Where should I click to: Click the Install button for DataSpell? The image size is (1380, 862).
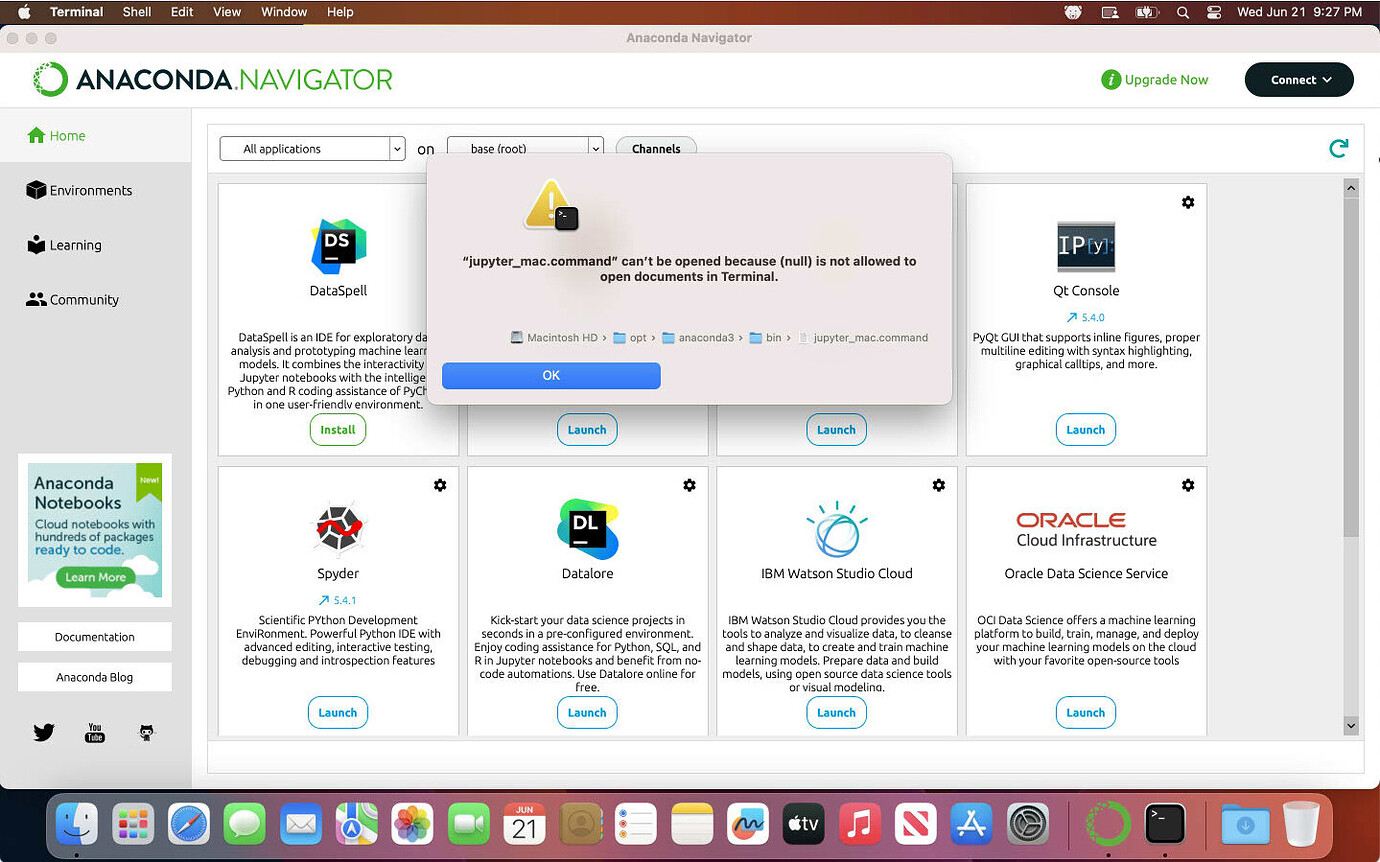point(338,430)
